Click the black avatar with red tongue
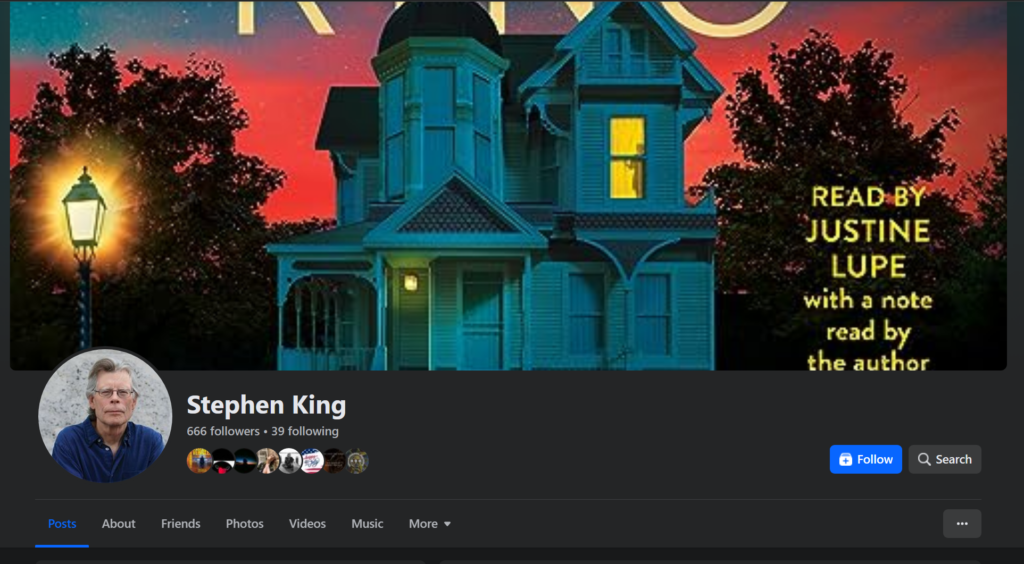This screenshot has width=1024, height=564. click(223, 461)
